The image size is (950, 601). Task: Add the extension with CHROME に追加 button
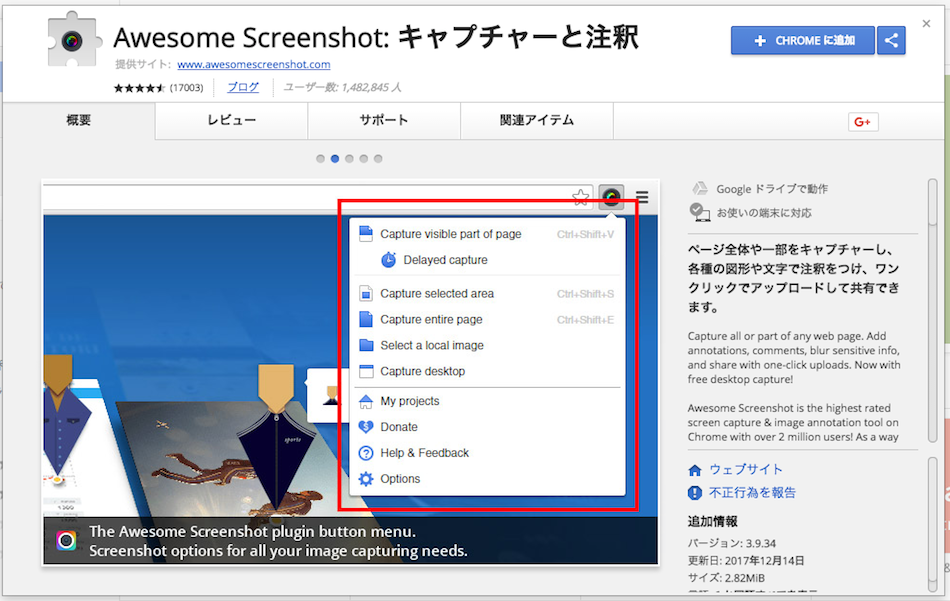pyautogui.click(x=803, y=41)
